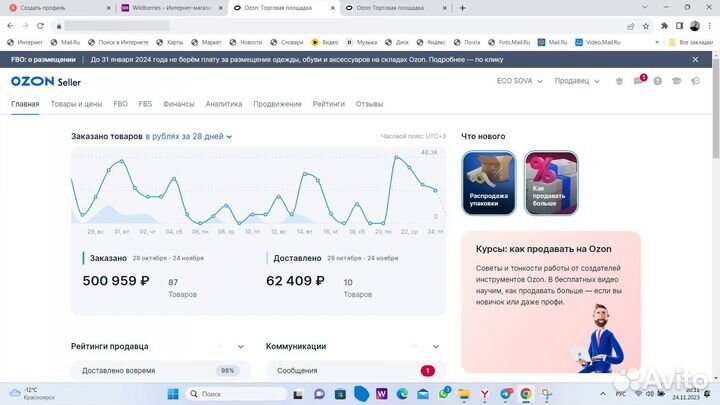This screenshot has width=720, height=405.
Task: Open the Snipping Tool in the taskbar
Action: 546,394
